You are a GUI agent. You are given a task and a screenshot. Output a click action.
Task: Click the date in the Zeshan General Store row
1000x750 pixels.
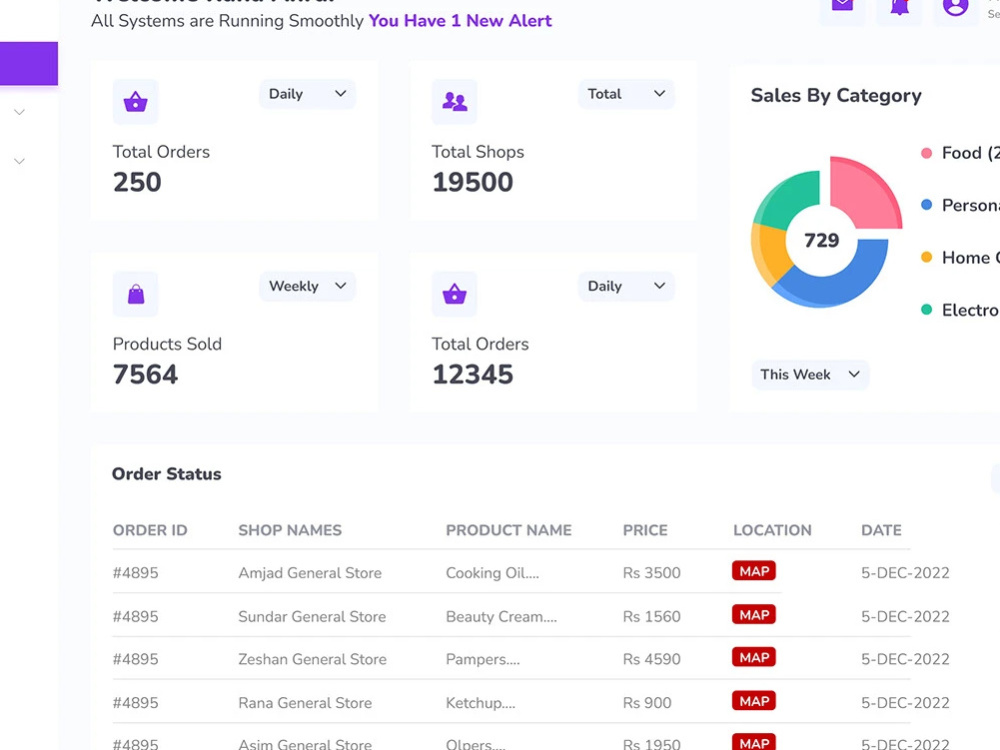905,659
